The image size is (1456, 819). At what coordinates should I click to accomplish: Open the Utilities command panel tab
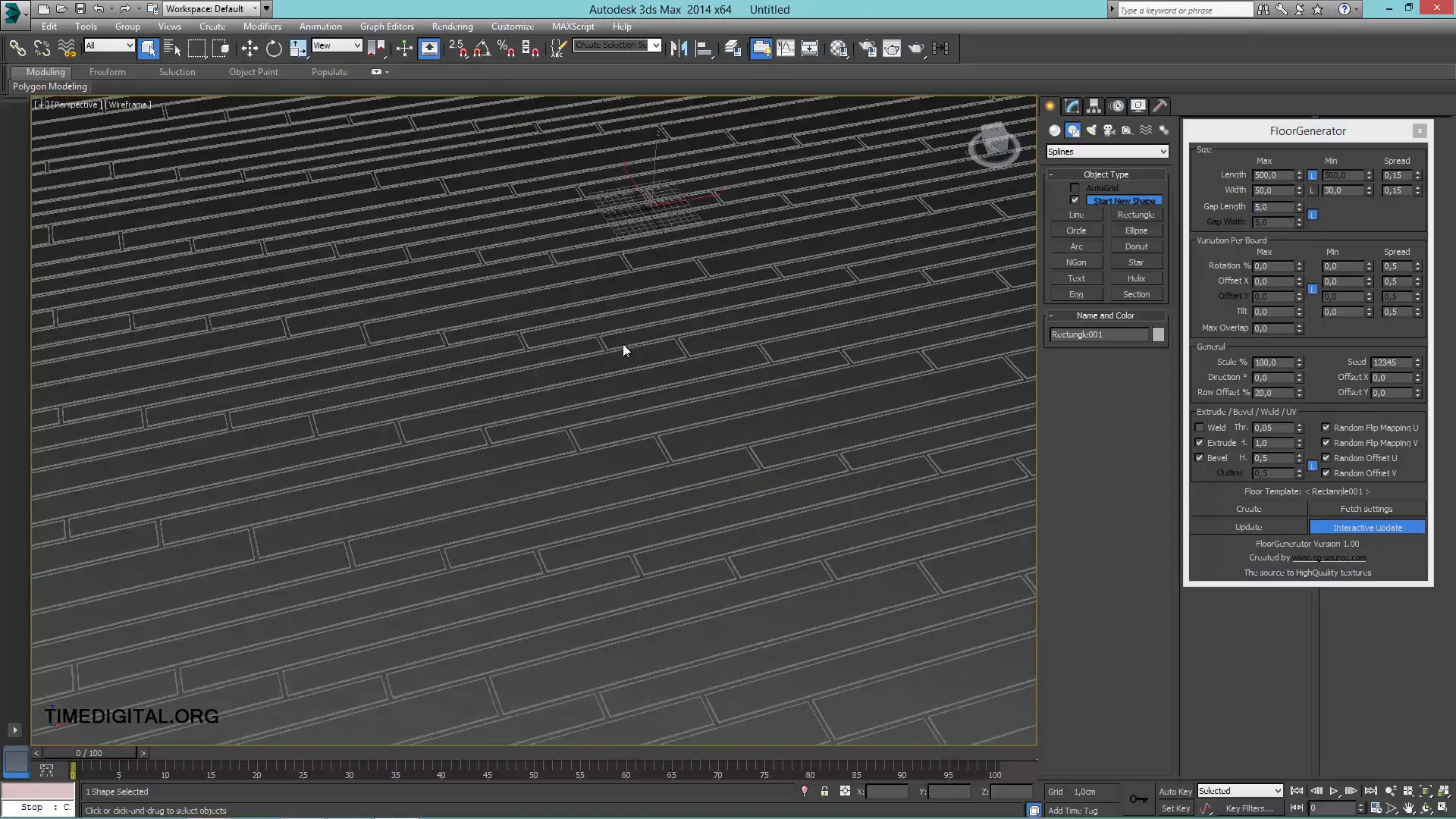[x=1159, y=106]
